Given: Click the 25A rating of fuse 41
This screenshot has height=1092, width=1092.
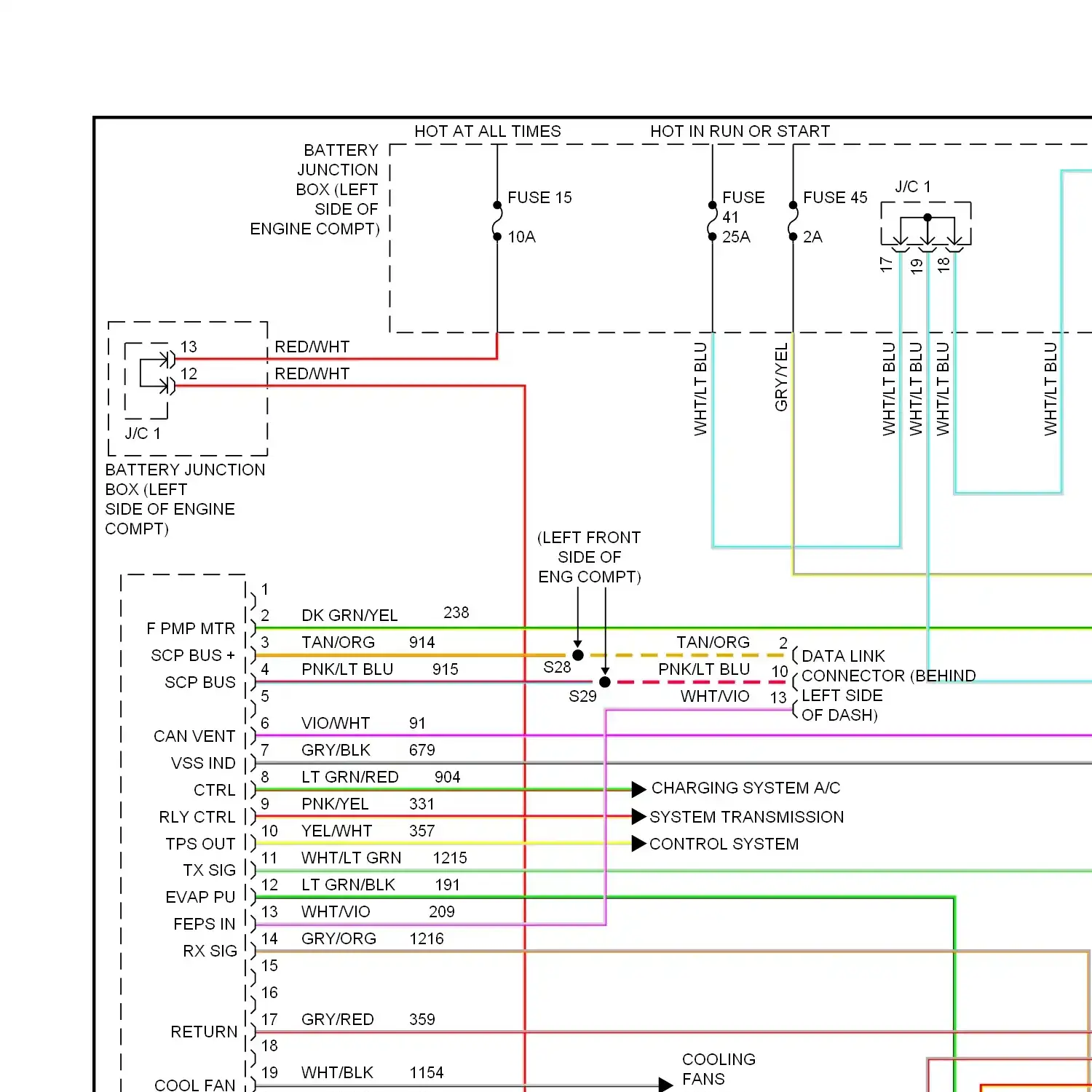Looking at the screenshot, I should click(x=736, y=237).
